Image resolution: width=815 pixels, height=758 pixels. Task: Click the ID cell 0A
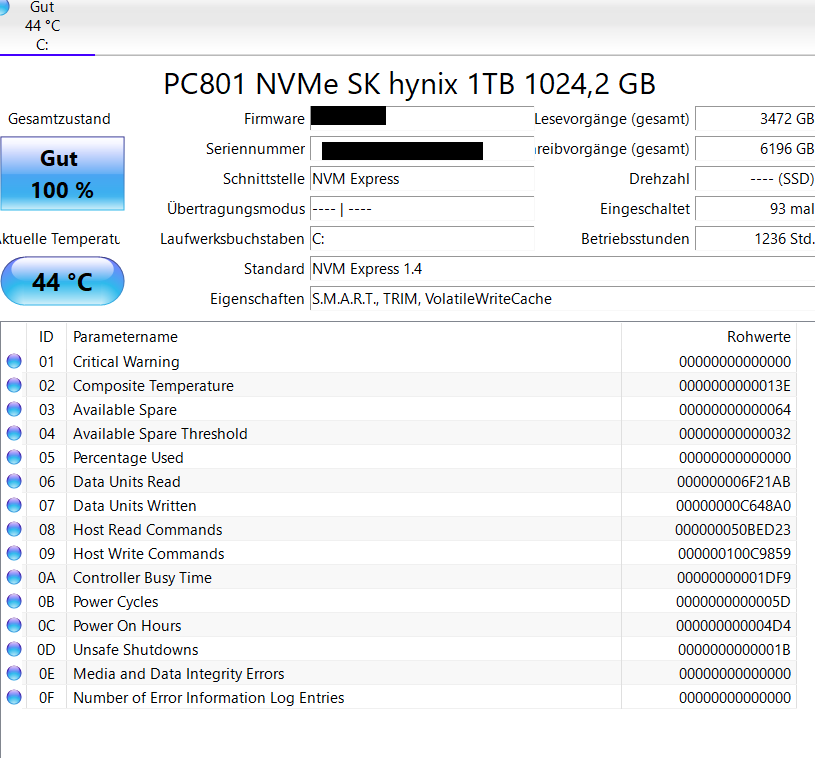click(x=46, y=578)
